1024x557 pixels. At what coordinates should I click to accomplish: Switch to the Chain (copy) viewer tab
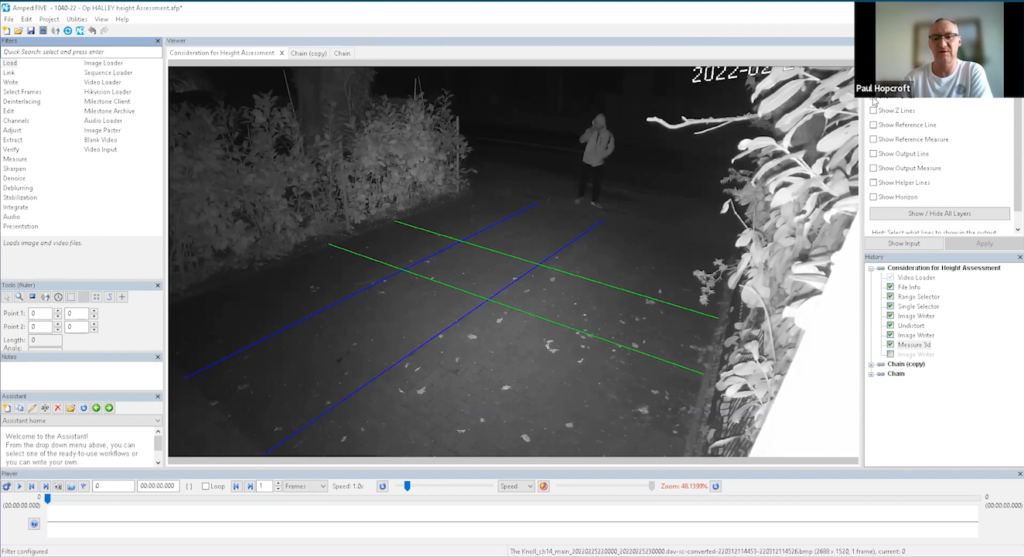pyautogui.click(x=308, y=54)
